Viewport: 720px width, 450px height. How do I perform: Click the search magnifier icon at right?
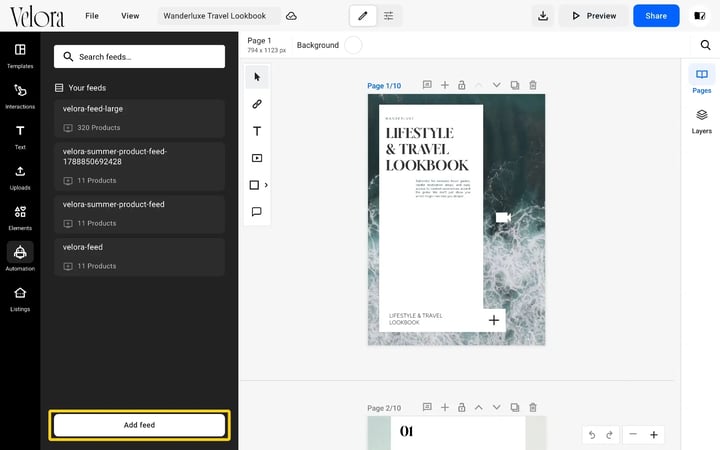tap(705, 45)
